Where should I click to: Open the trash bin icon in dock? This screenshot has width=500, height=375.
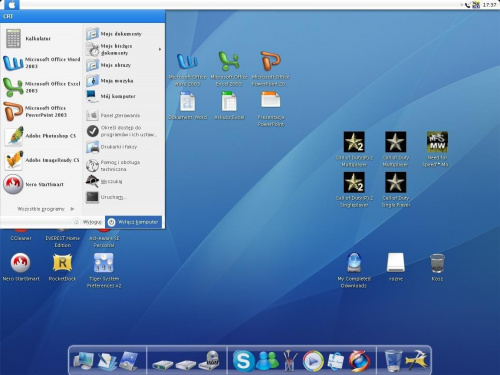click(393, 360)
